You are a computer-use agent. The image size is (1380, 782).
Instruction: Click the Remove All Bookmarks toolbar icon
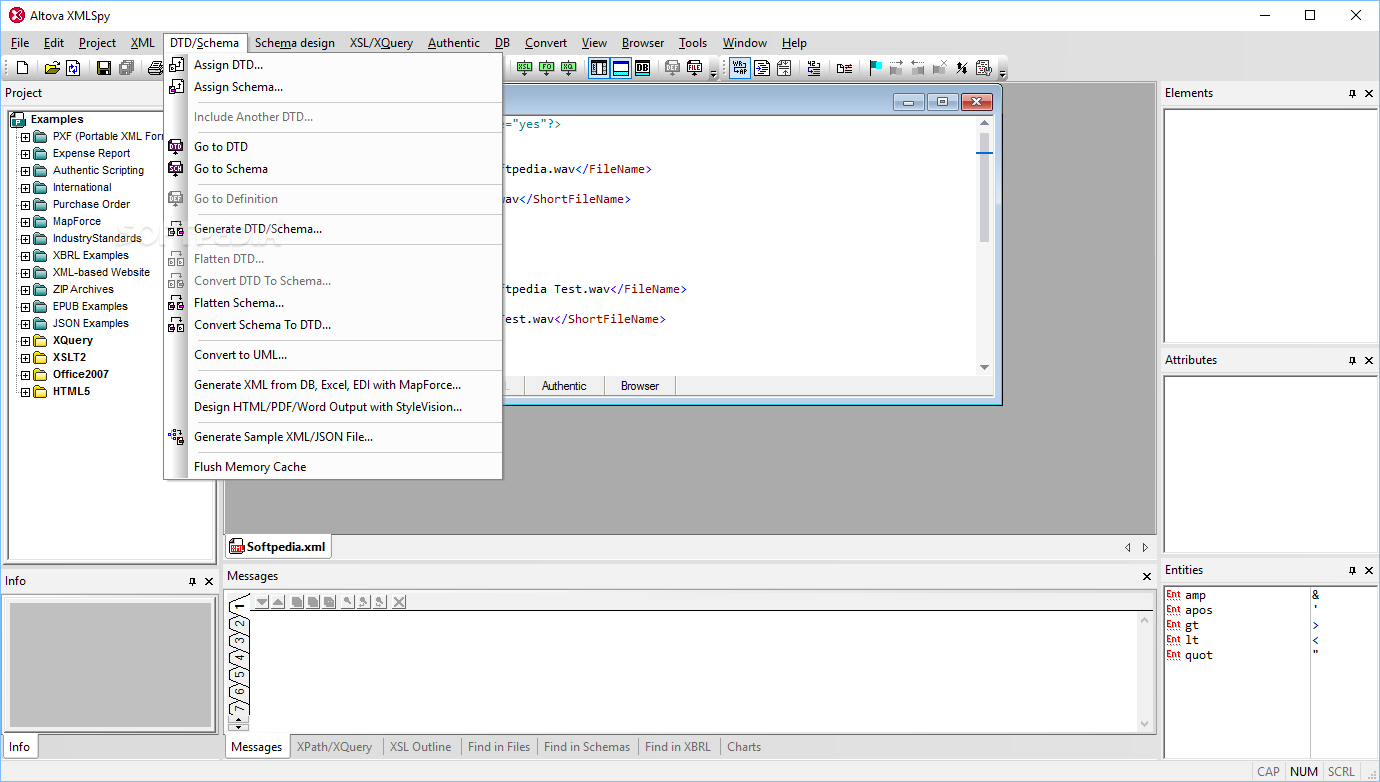(x=940, y=68)
